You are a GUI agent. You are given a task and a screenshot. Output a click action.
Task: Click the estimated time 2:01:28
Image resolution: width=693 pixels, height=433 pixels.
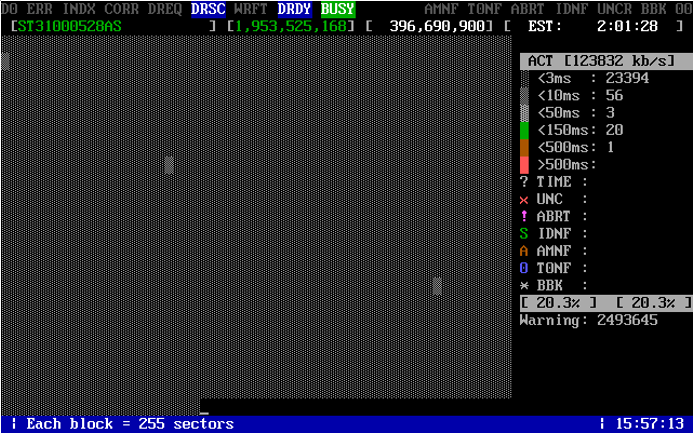click(x=628, y=27)
